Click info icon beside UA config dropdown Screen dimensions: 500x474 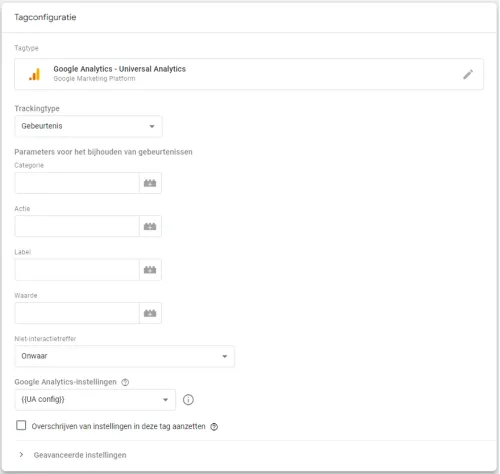[188, 399]
